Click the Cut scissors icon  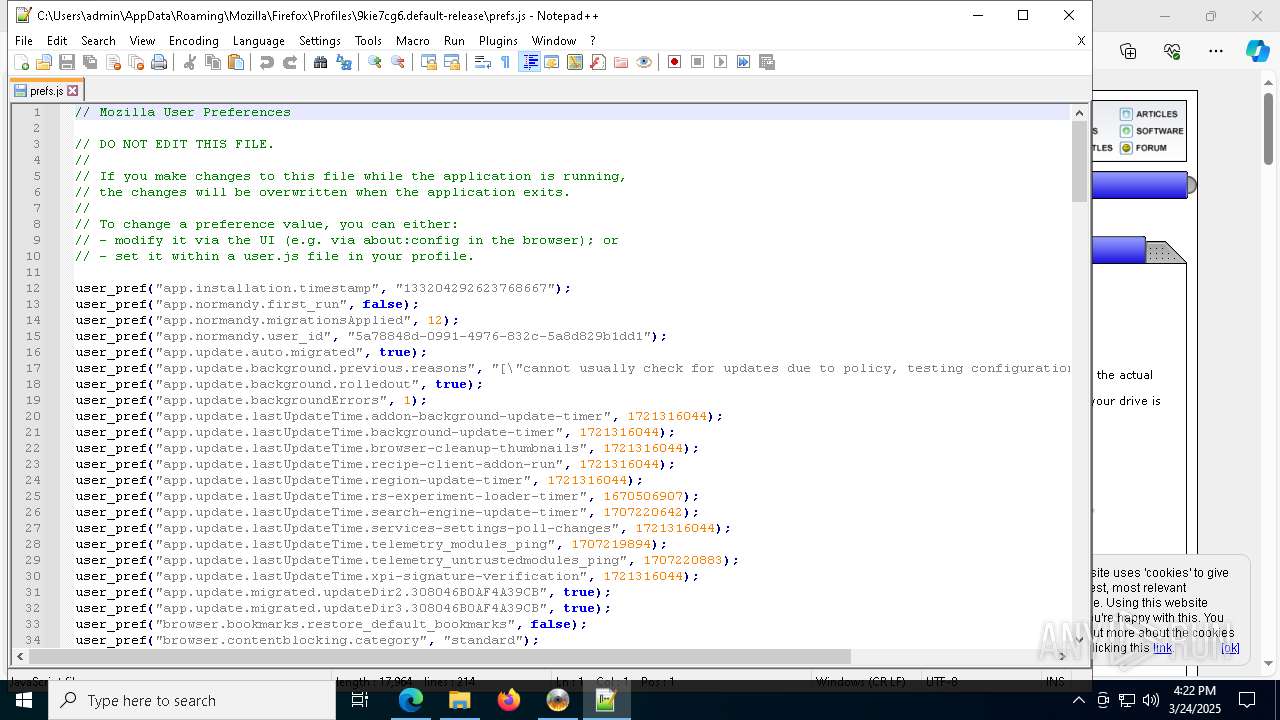pyautogui.click(x=189, y=62)
